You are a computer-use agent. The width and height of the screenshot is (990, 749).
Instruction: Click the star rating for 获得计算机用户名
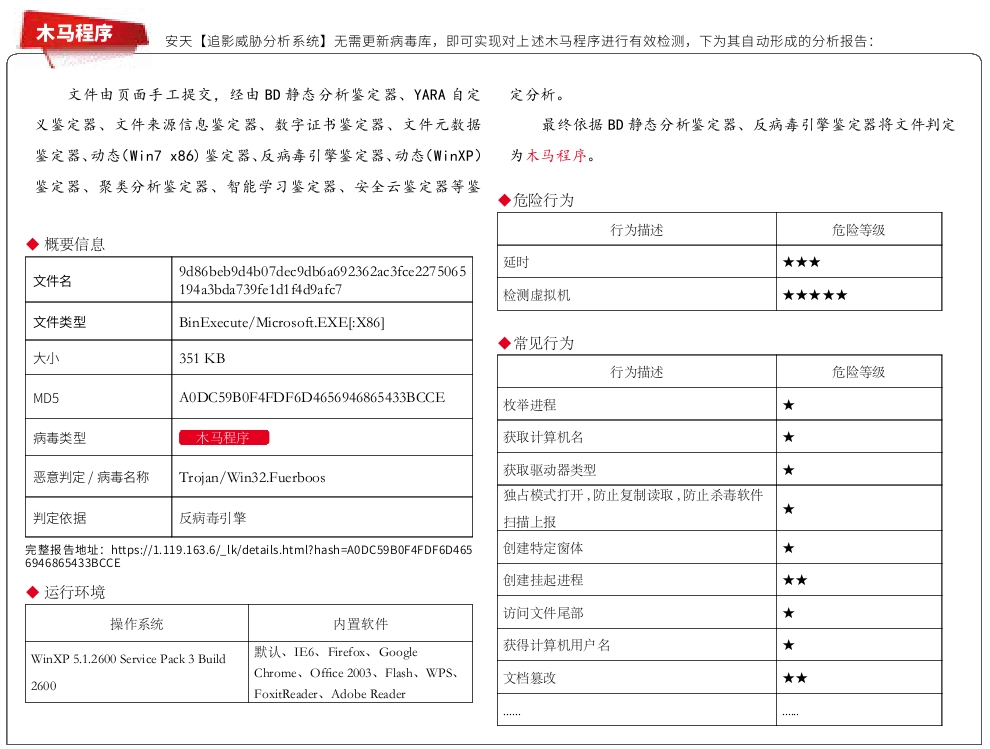tap(789, 645)
